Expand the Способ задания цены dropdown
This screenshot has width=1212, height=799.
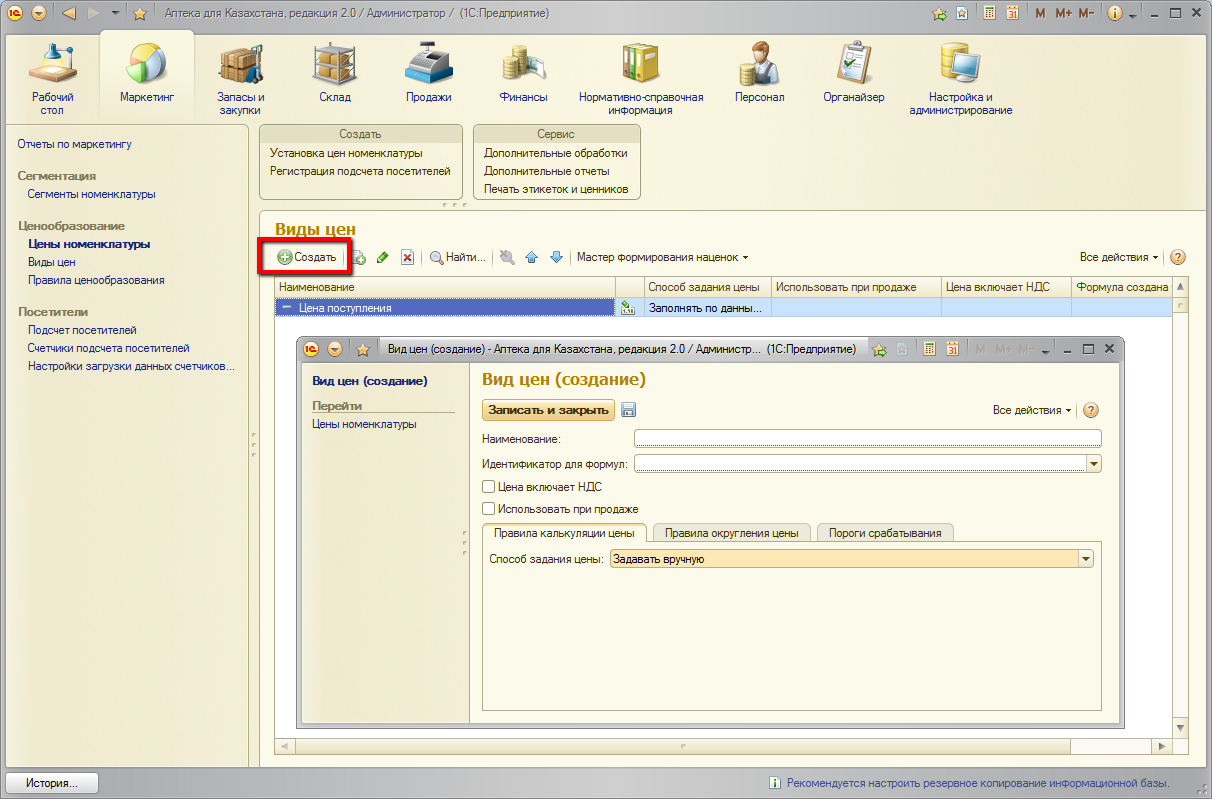point(1086,559)
